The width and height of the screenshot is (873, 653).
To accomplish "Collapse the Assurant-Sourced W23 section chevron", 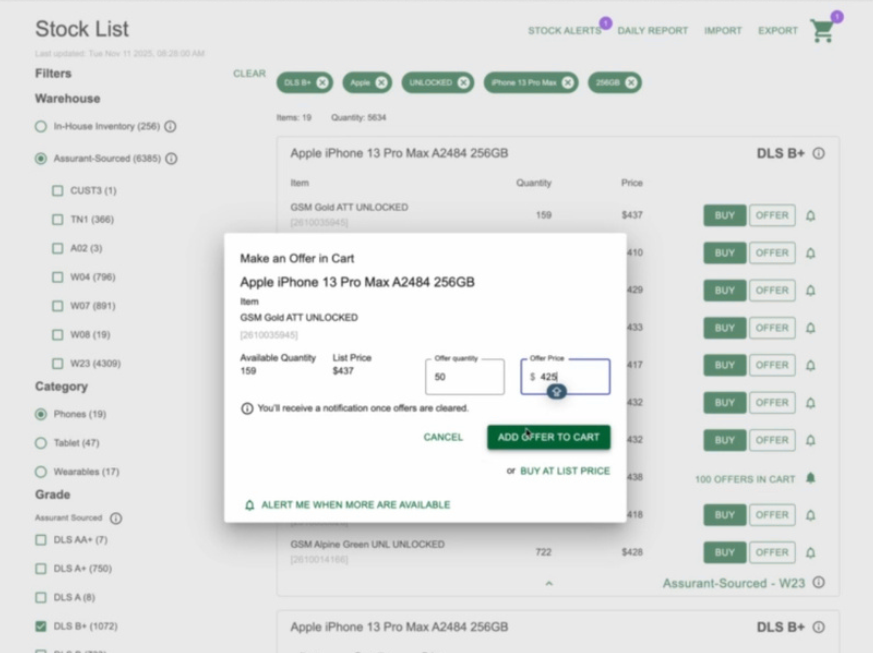I will (548, 583).
